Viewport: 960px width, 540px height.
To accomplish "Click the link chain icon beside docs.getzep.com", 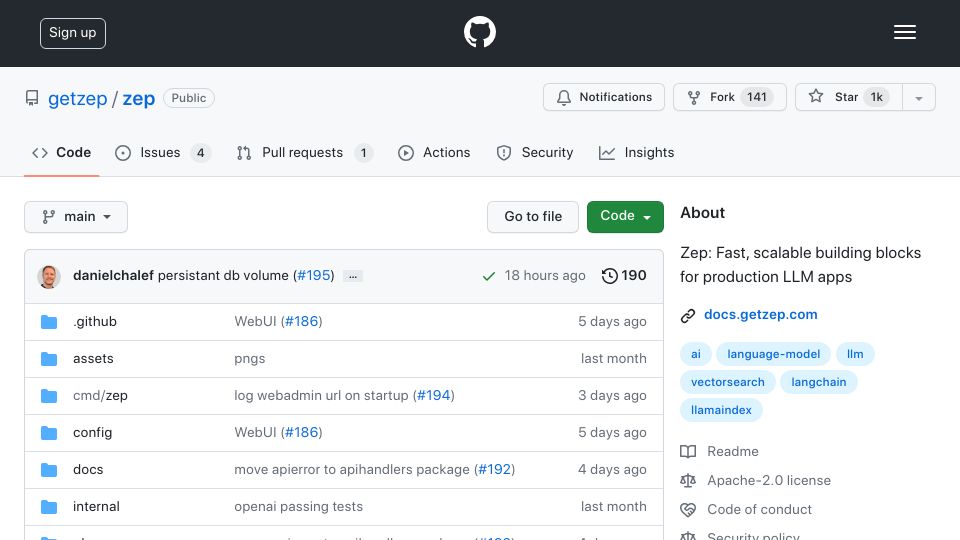I will pyautogui.click(x=688, y=315).
